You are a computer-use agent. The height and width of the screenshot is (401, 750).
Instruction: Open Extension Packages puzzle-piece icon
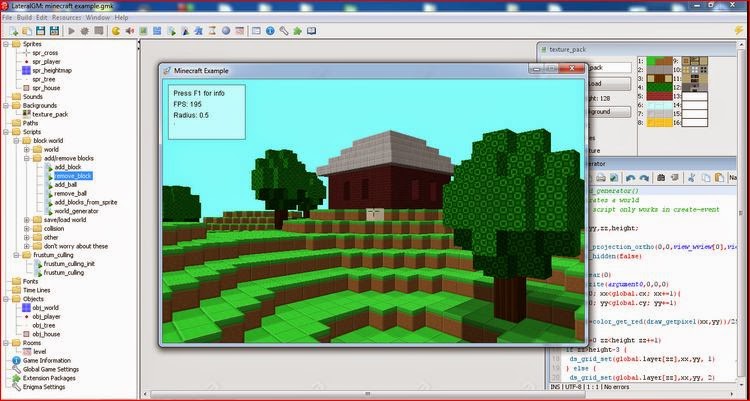tap(298, 31)
